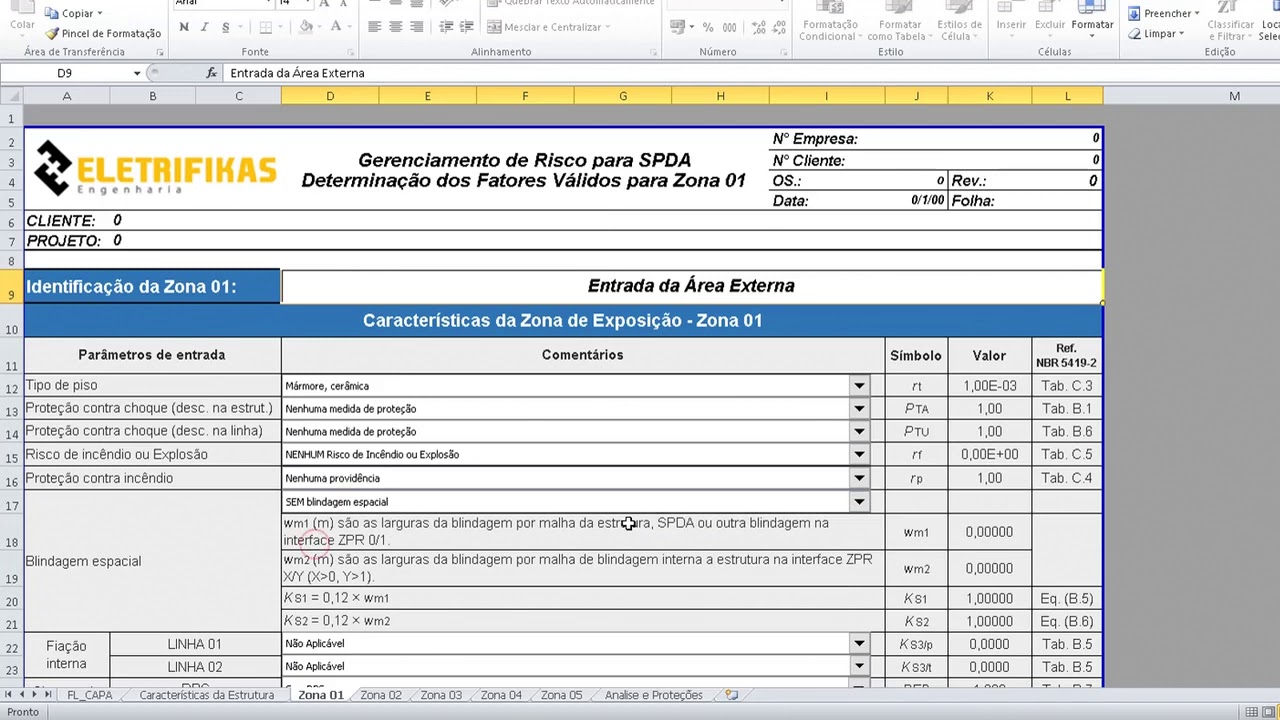Click the 1,00E-03 value cell
The height and width of the screenshot is (720, 1280).
pyautogui.click(x=989, y=386)
